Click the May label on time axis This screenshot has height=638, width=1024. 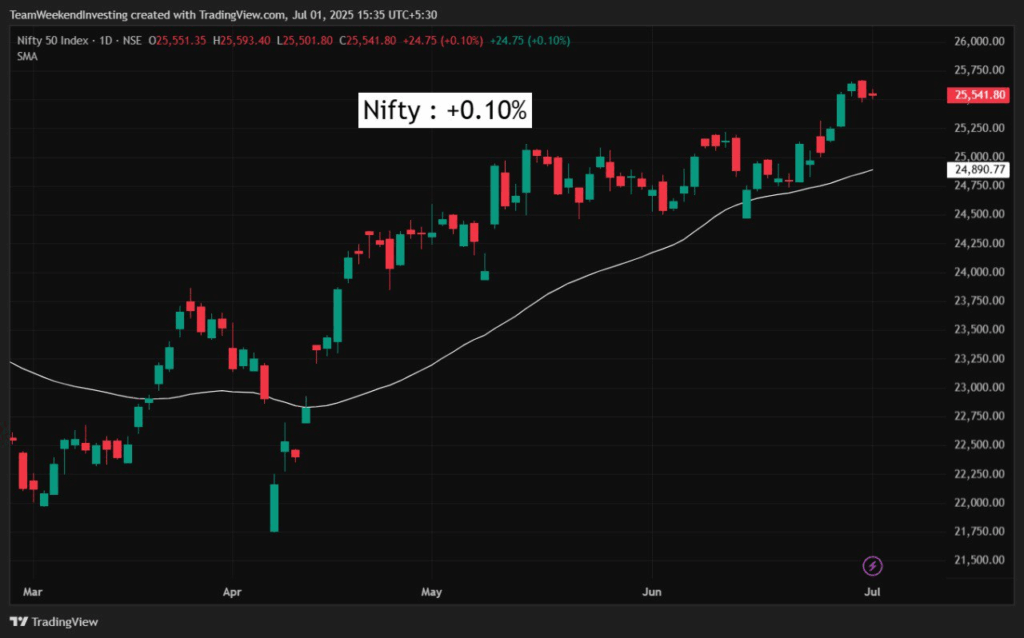point(431,592)
